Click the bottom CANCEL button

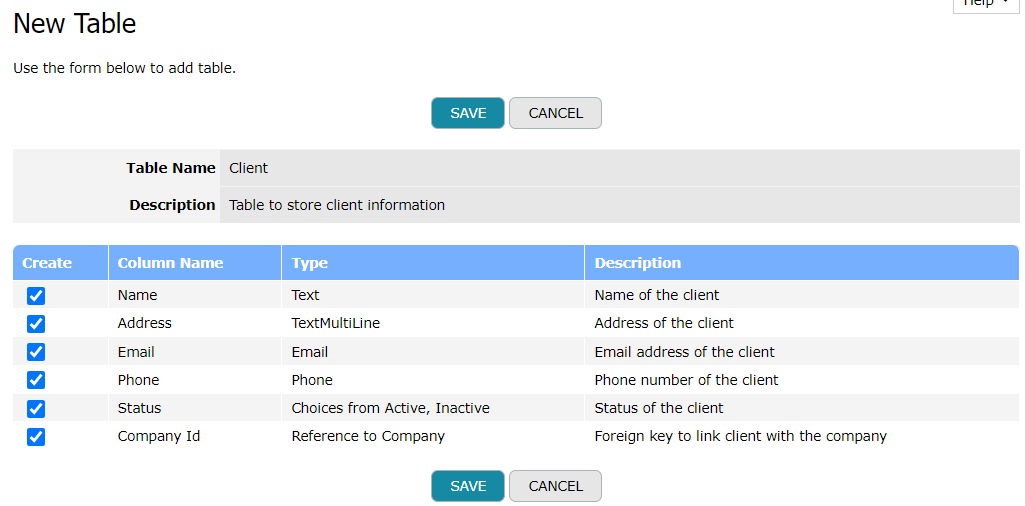[x=555, y=486]
